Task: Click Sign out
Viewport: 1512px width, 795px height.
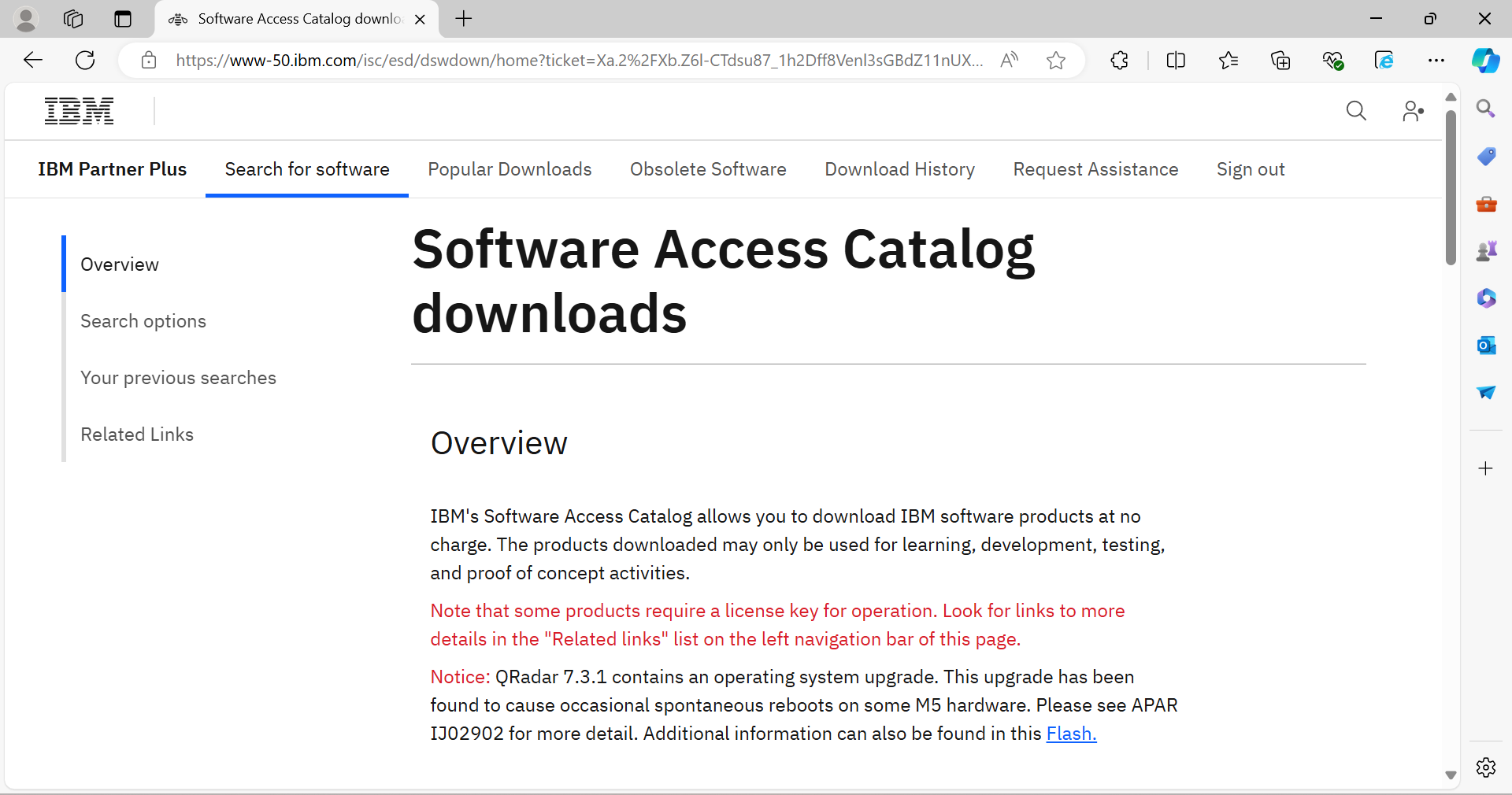Action: pos(1251,169)
